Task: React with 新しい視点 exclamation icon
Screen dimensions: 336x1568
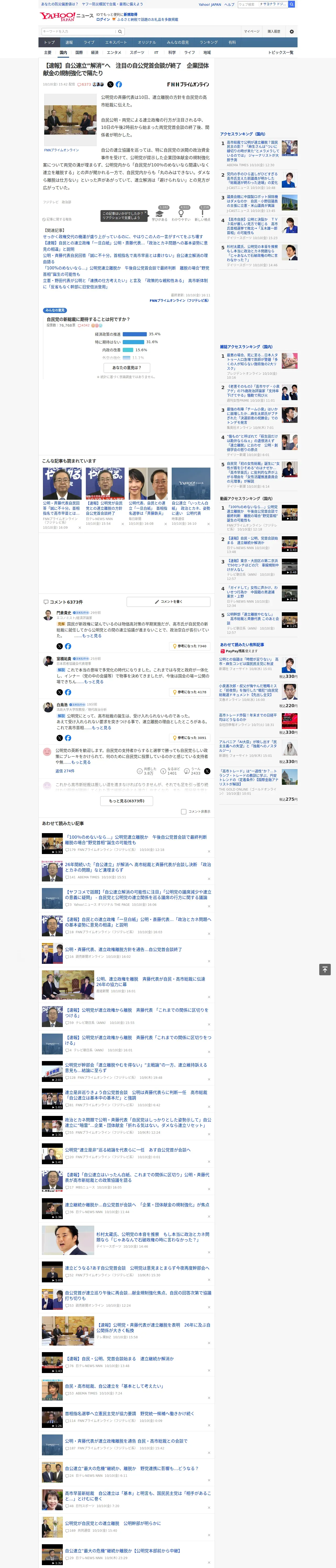Action: [203, 214]
